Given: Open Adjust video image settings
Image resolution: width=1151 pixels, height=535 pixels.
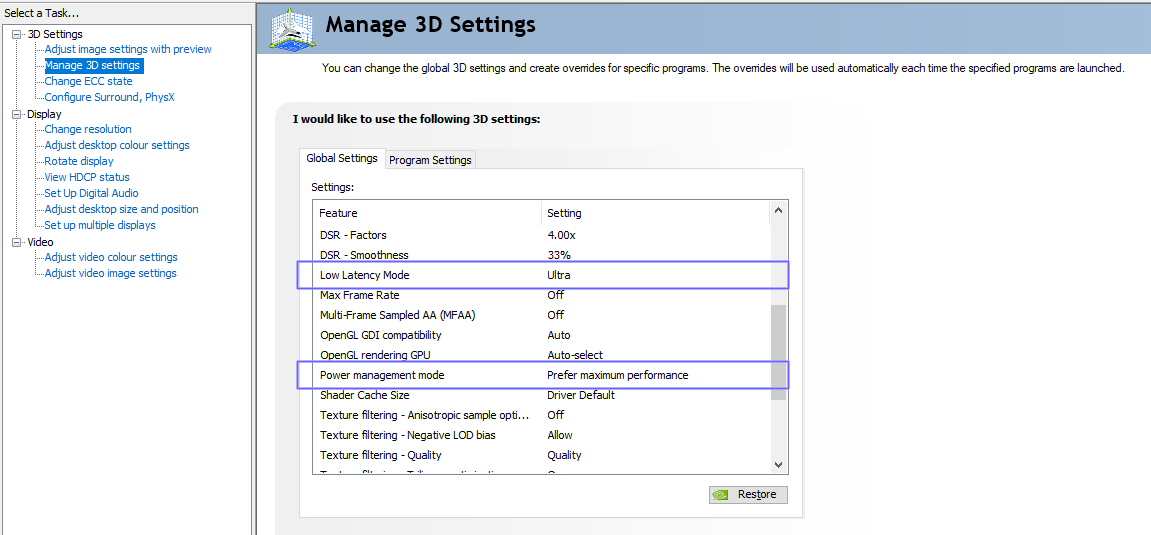Looking at the screenshot, I should [x=110, y=273].
